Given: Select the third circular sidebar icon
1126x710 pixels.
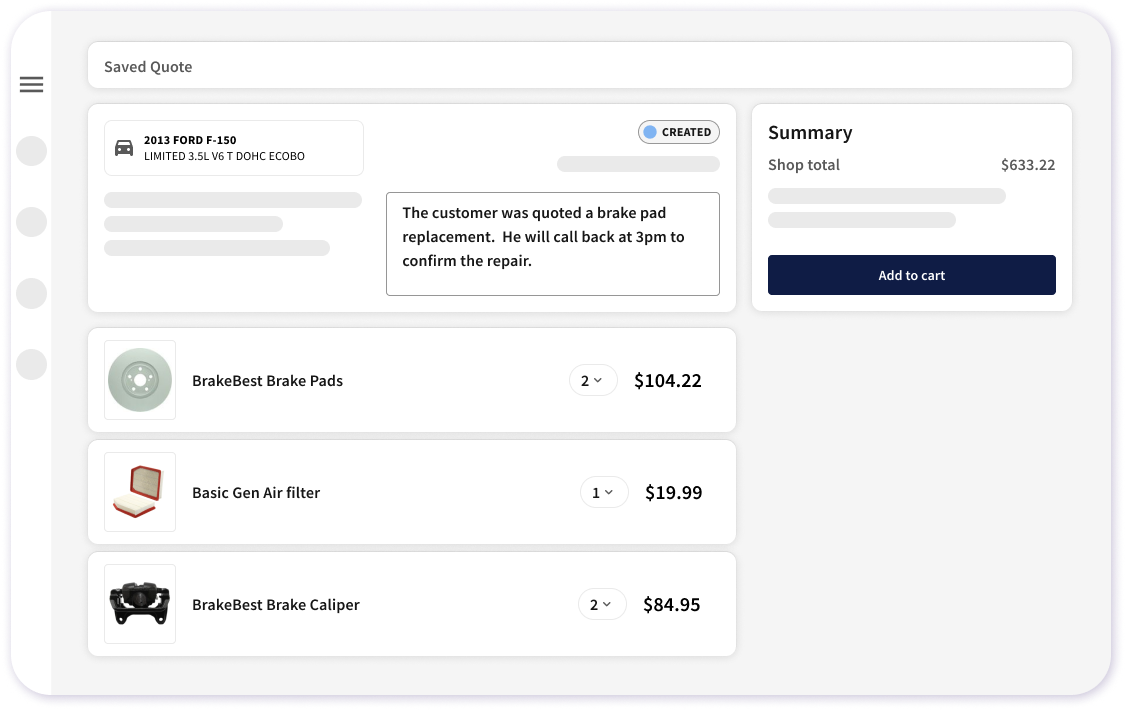Looking at the screenshot, I should click(x=32, y=293).
